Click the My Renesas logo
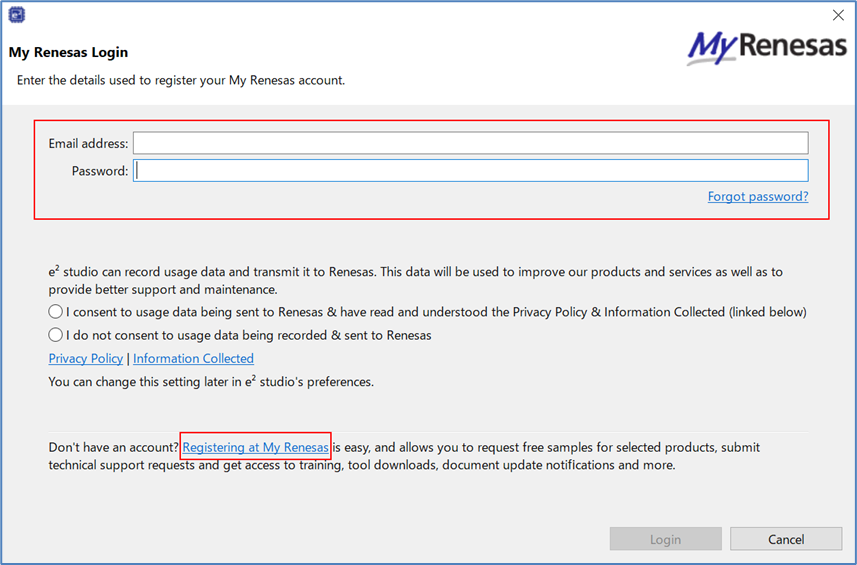 pyautogui.click(x=767, y=48)
